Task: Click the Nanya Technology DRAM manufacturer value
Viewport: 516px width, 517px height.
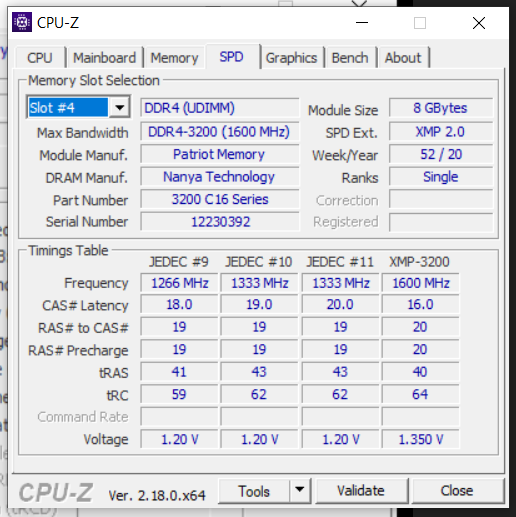Action: [220, 177]
